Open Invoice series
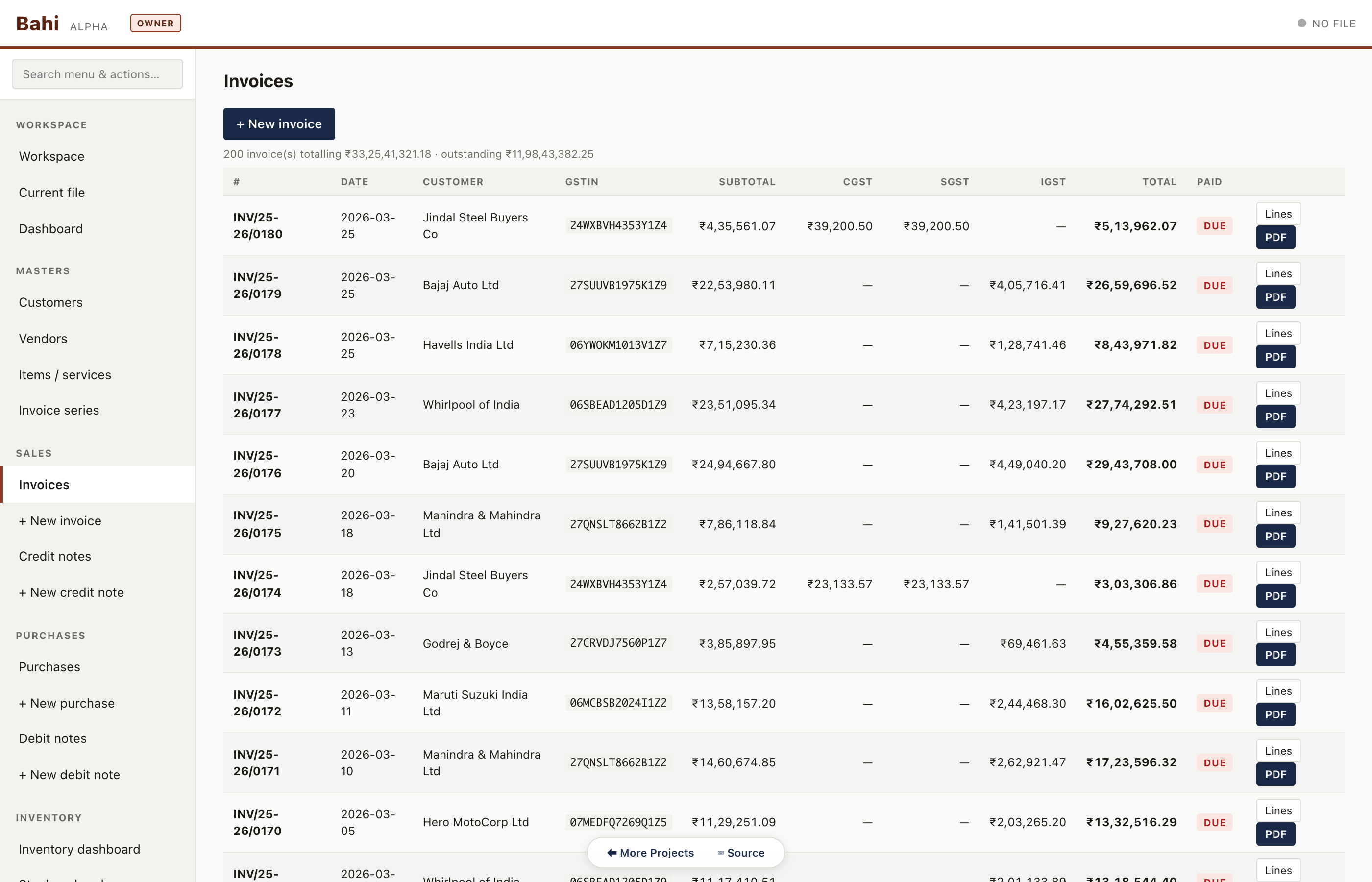The height and width of the screenshot is (882, 1372). [59, 410]
